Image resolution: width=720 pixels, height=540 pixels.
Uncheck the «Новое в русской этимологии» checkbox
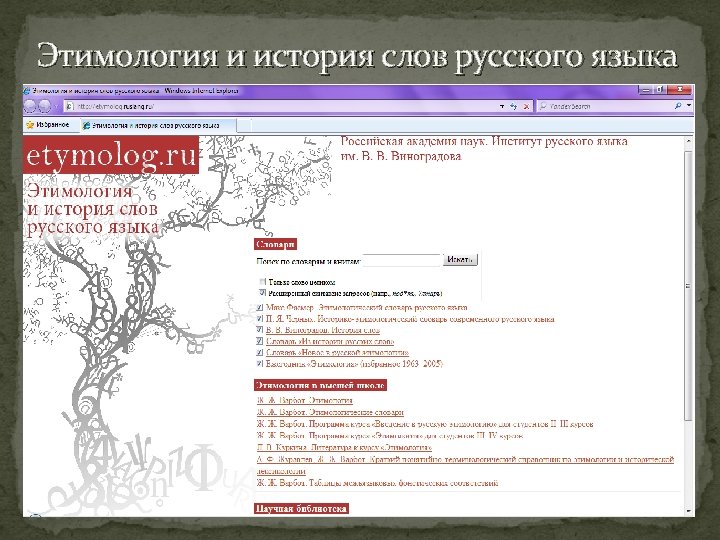tap(260, 352)
